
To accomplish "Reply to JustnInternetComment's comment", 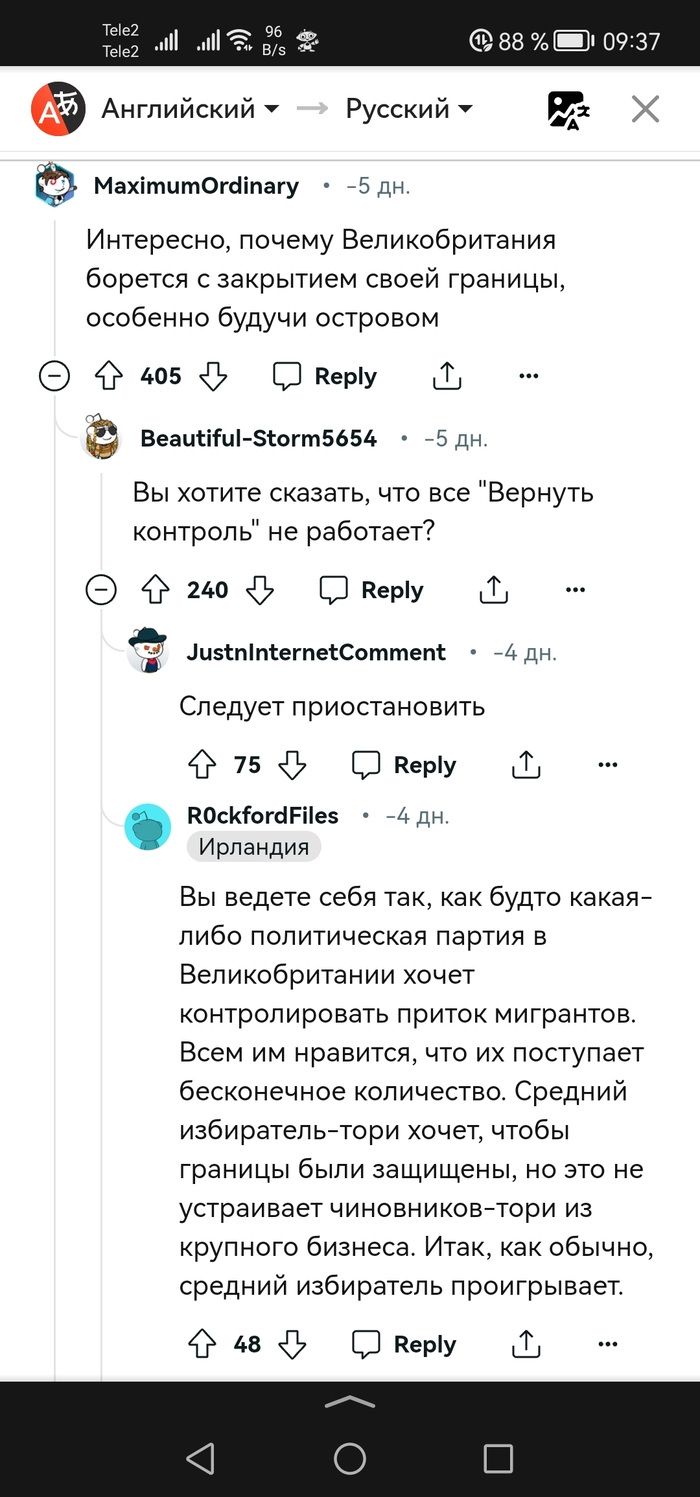I will [x=405, y=766].
